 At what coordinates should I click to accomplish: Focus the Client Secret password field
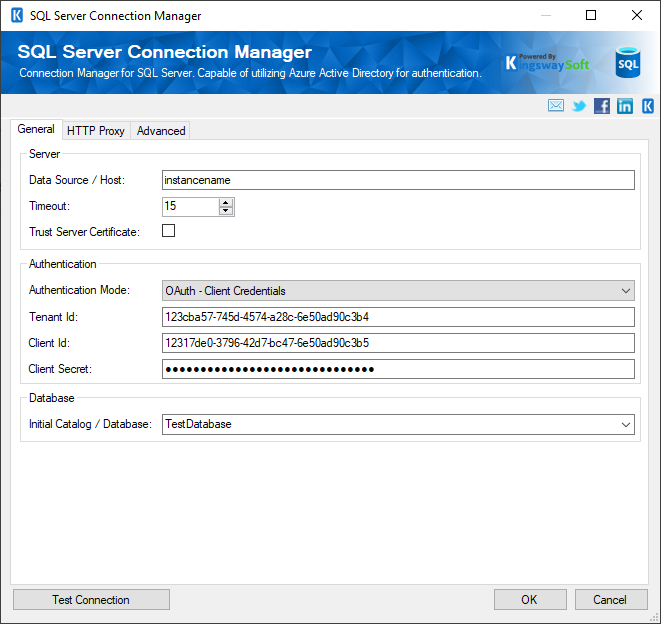tap(398, 369)
